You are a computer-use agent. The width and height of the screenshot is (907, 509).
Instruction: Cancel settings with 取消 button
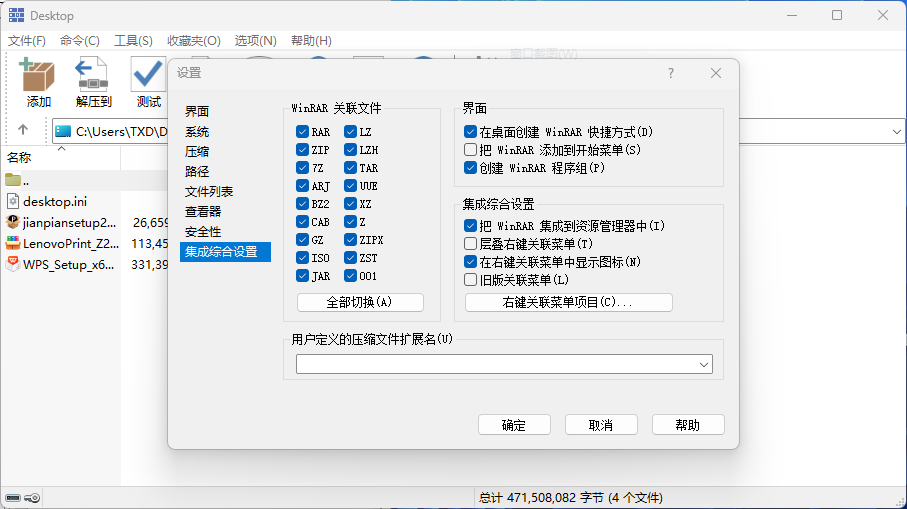(x=601, y=425)
